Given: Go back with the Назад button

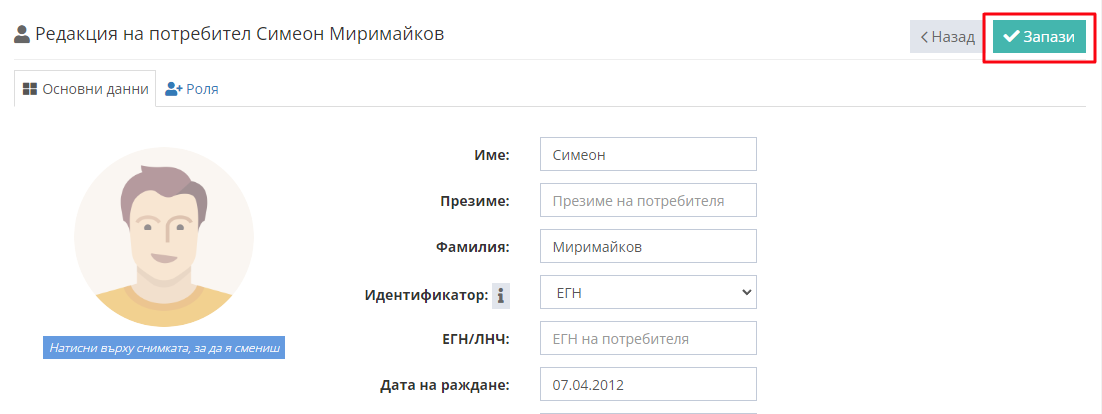Looking at the screenshot, I should coord(947,37).
